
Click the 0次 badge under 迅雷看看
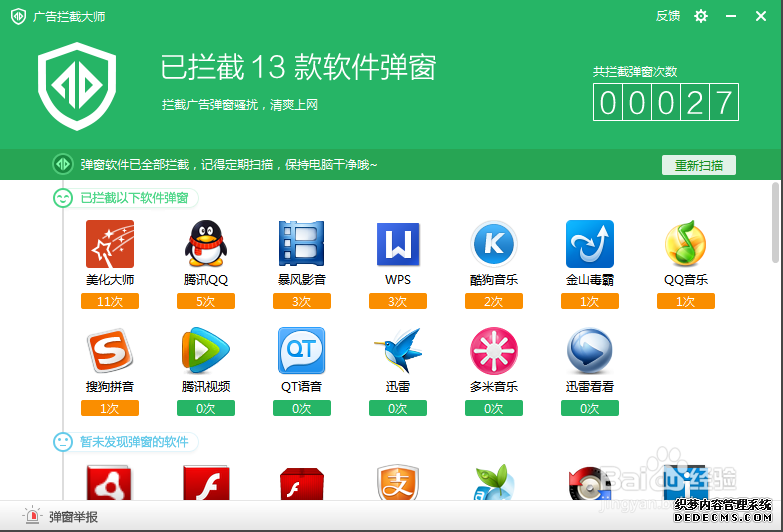coord(590,408)
